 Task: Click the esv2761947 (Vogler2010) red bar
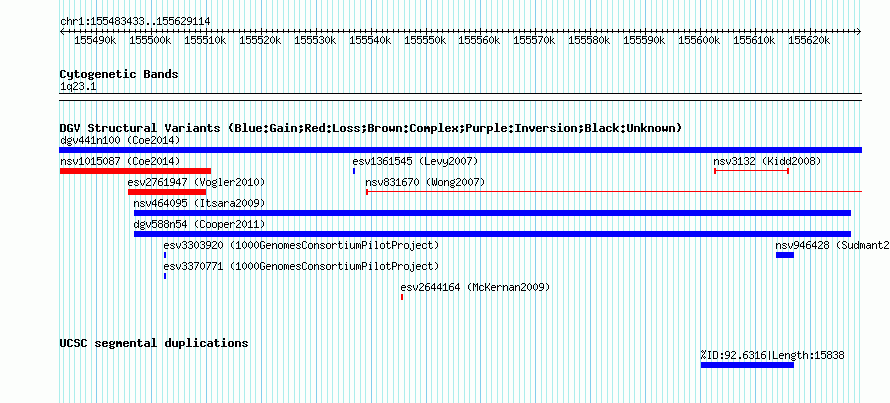pos(167,192)
